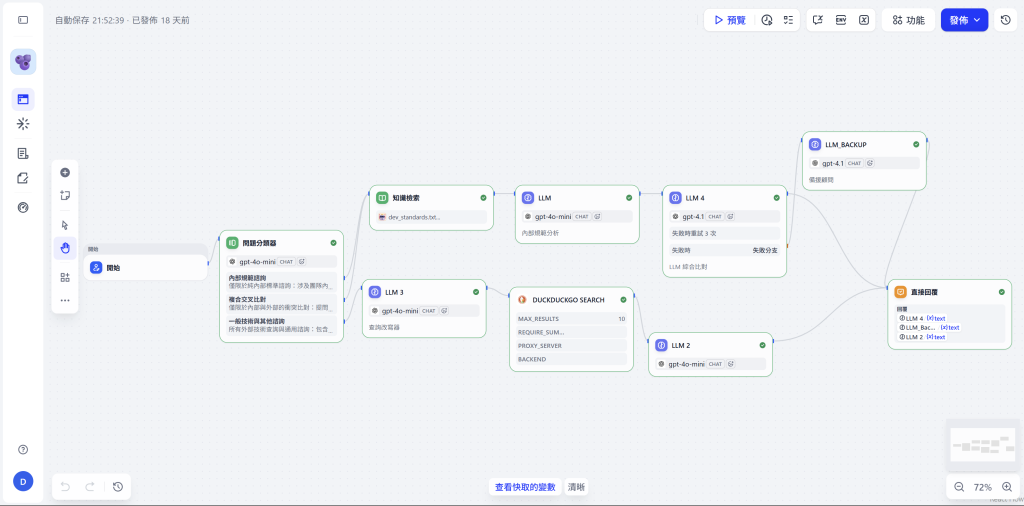Open the help question mark icon

point(23,449)
